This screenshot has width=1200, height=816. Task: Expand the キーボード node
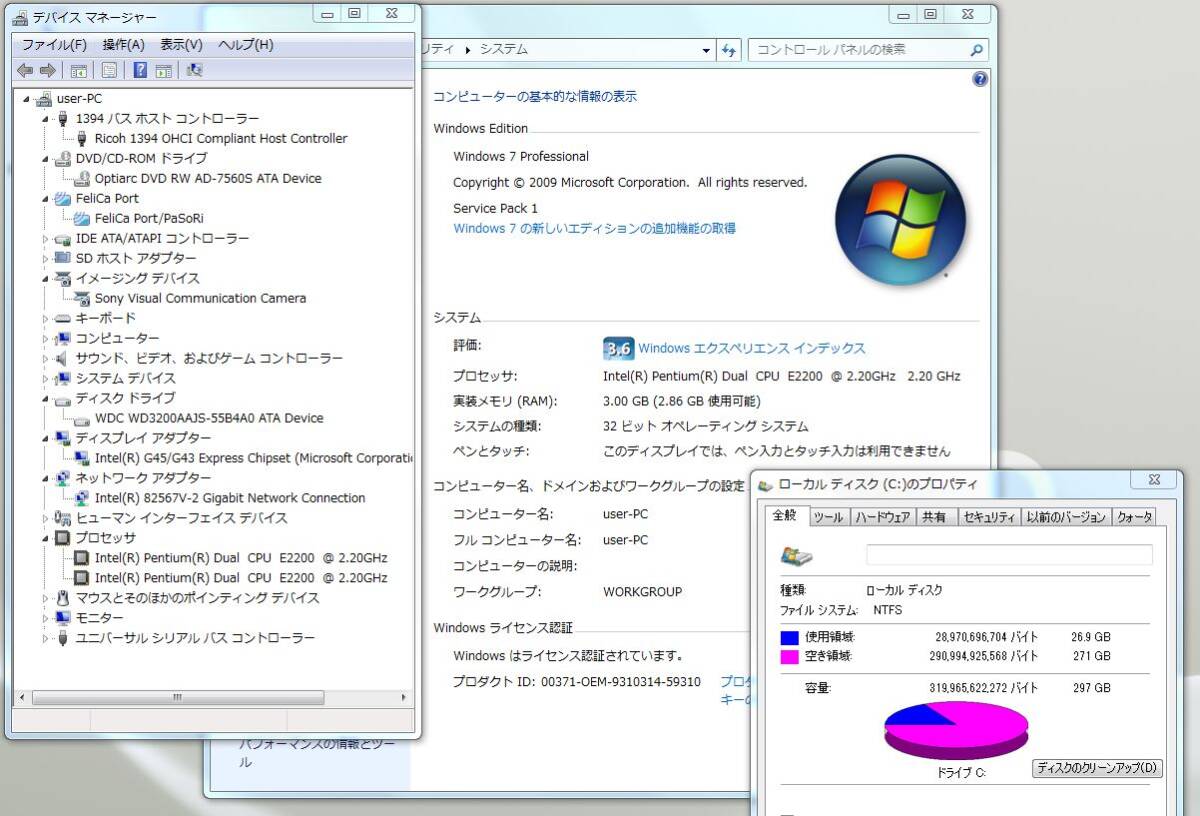click(x=46, y=318)
